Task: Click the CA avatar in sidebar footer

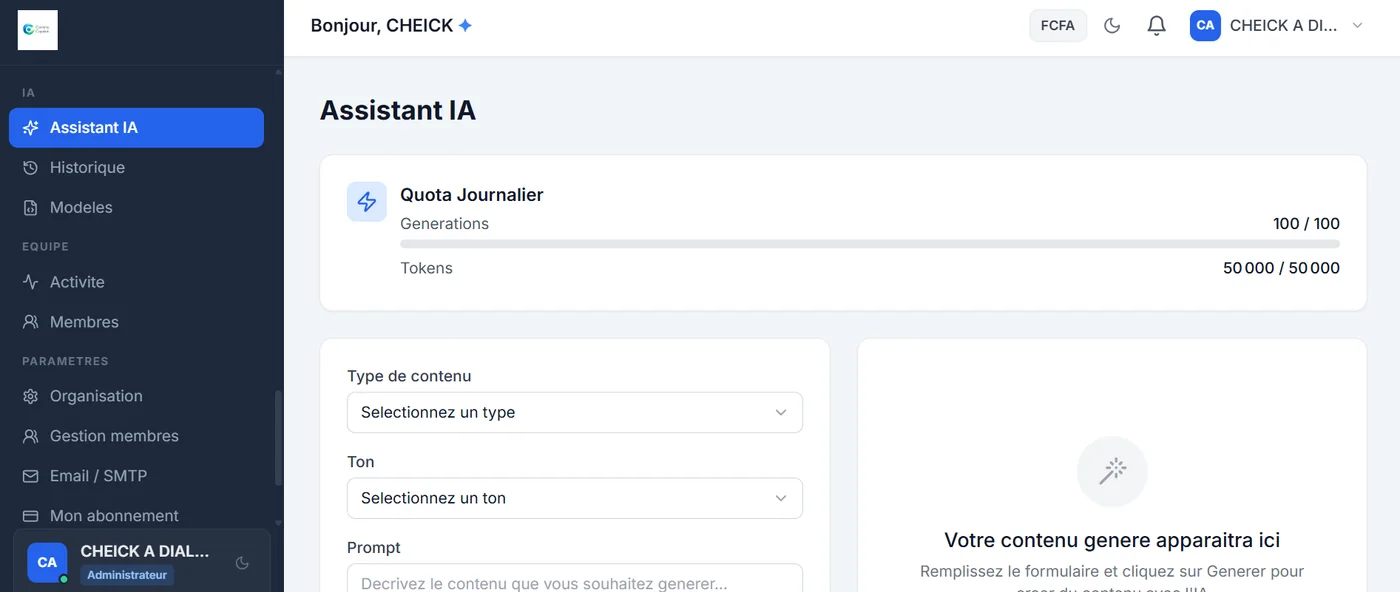Action: point(47,563)
